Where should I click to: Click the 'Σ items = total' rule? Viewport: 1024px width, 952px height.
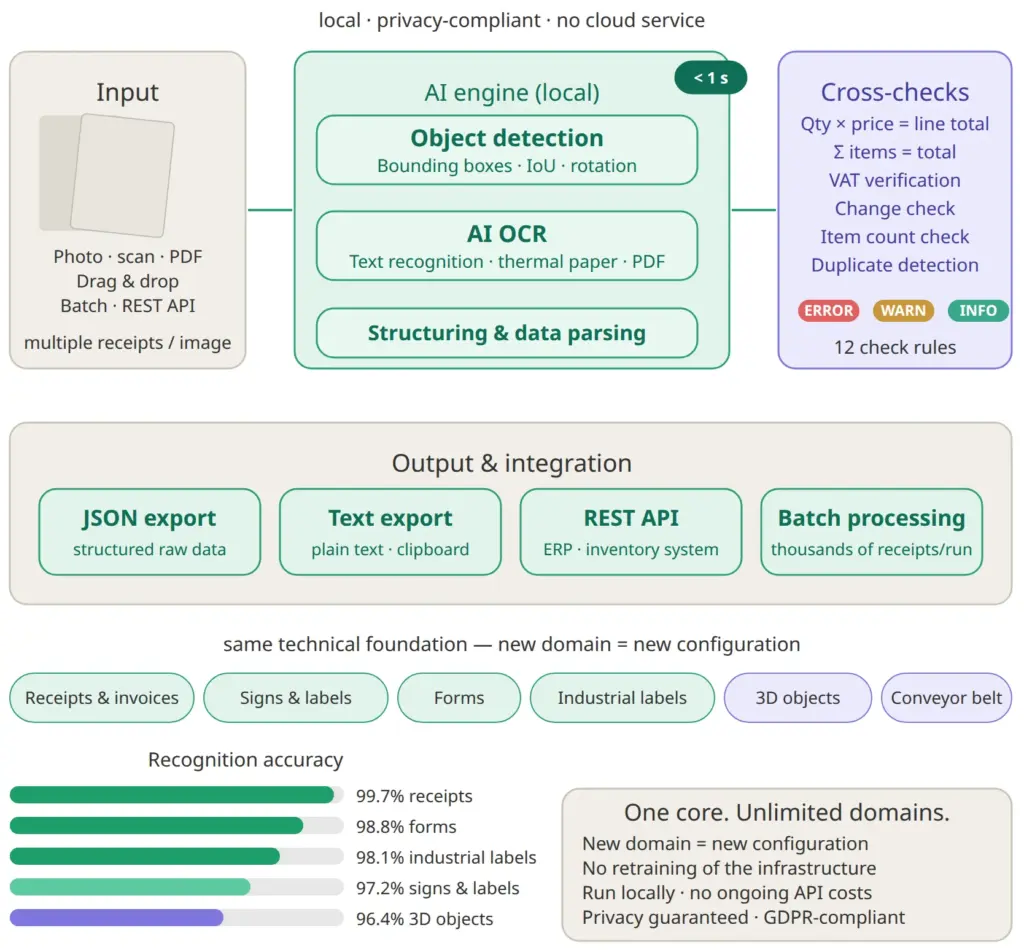click(x=895, y=152)
